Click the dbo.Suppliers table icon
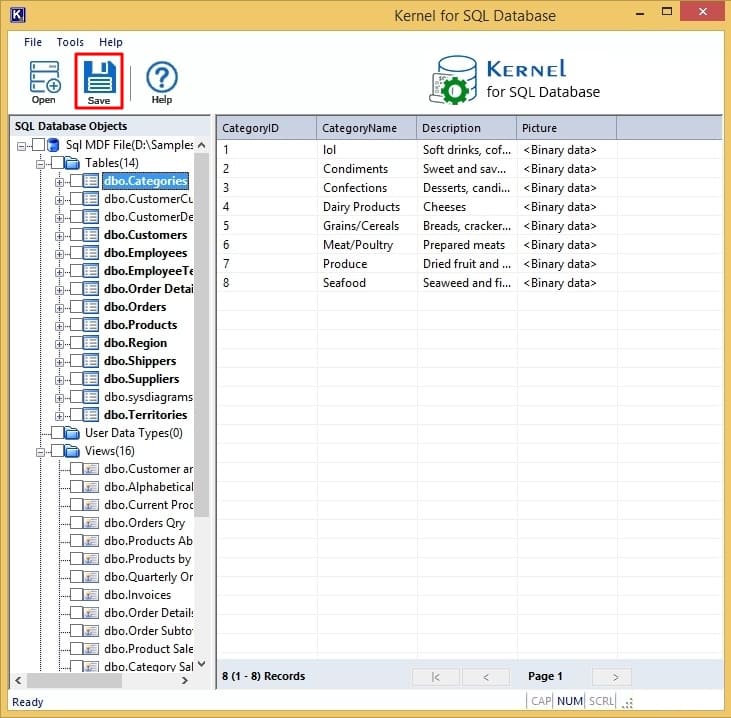The image size is (731, 718). 91,379
